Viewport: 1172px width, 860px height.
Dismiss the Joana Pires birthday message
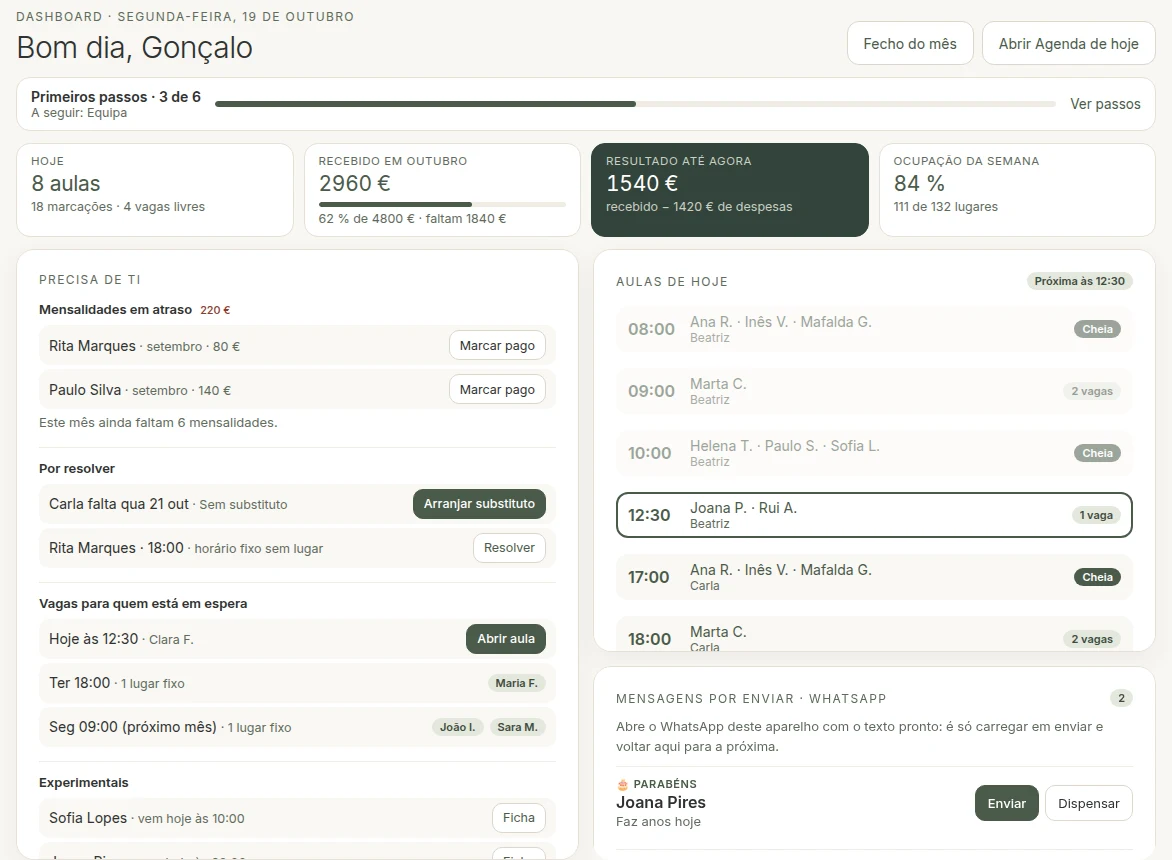pos(1088,803)
